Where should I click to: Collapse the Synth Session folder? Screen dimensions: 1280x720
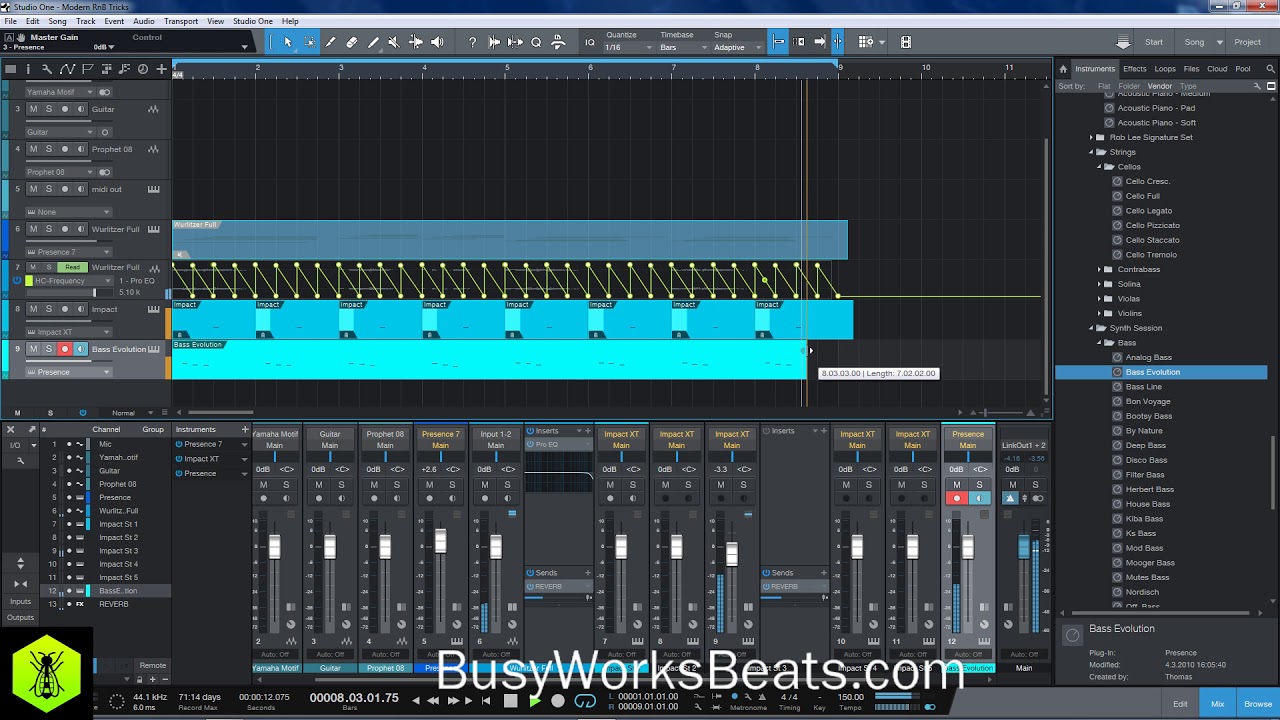point(1091,328)
